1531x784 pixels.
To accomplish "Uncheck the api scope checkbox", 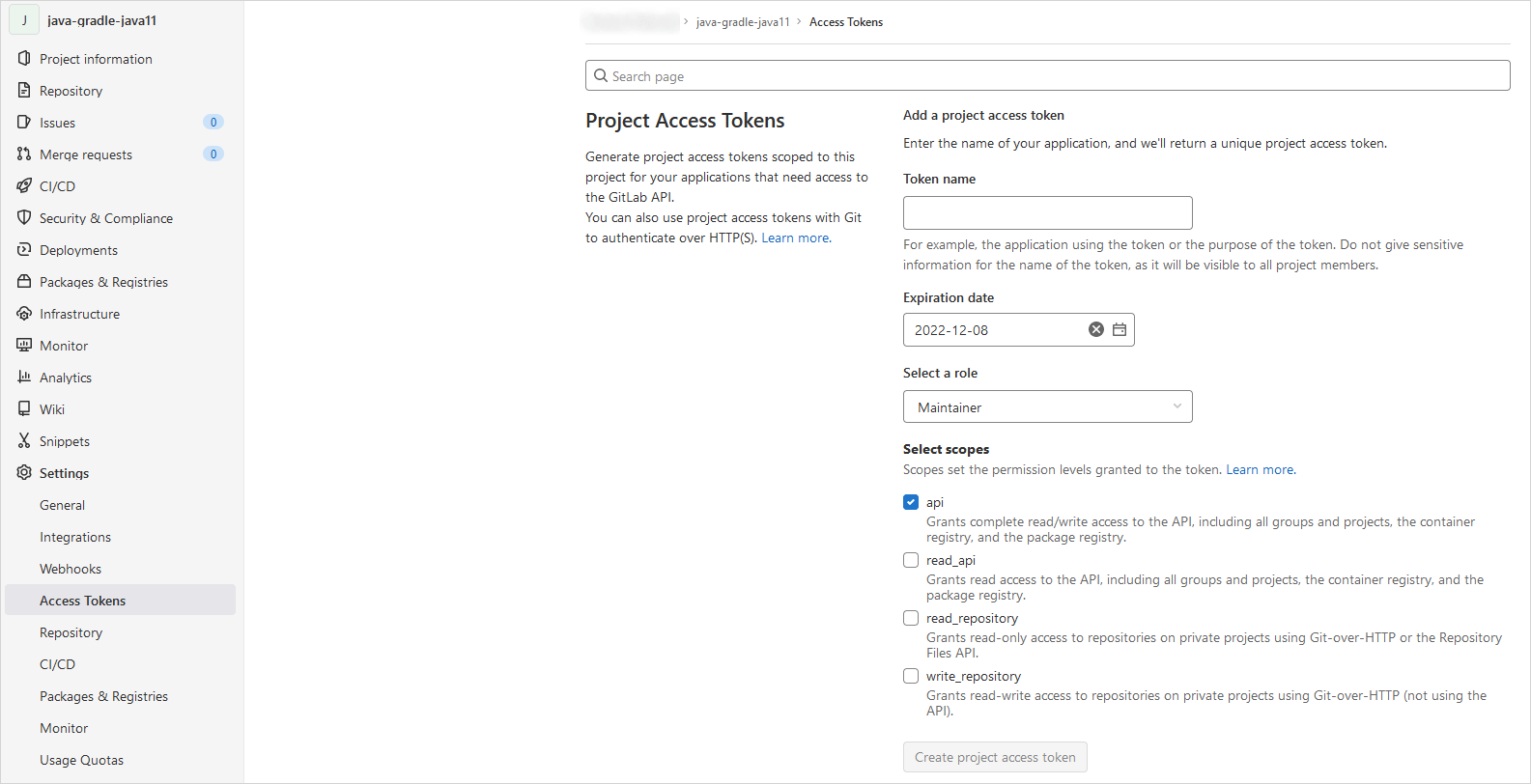I will point(911,502).
